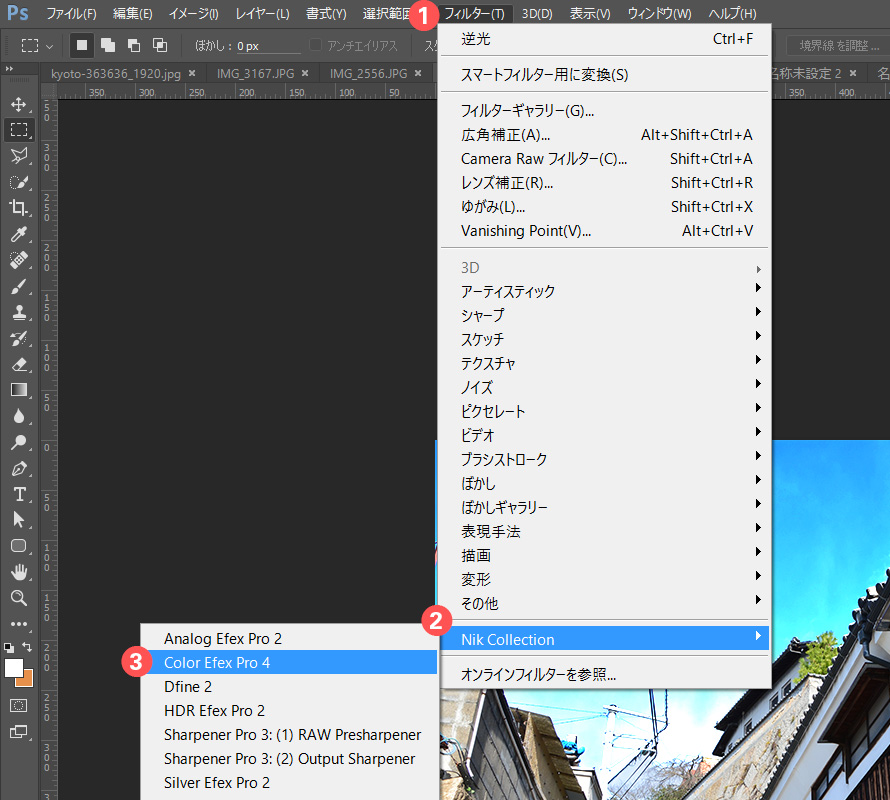Choose Intersect with Selection mode
890x800 pixels.
(160, 45)
